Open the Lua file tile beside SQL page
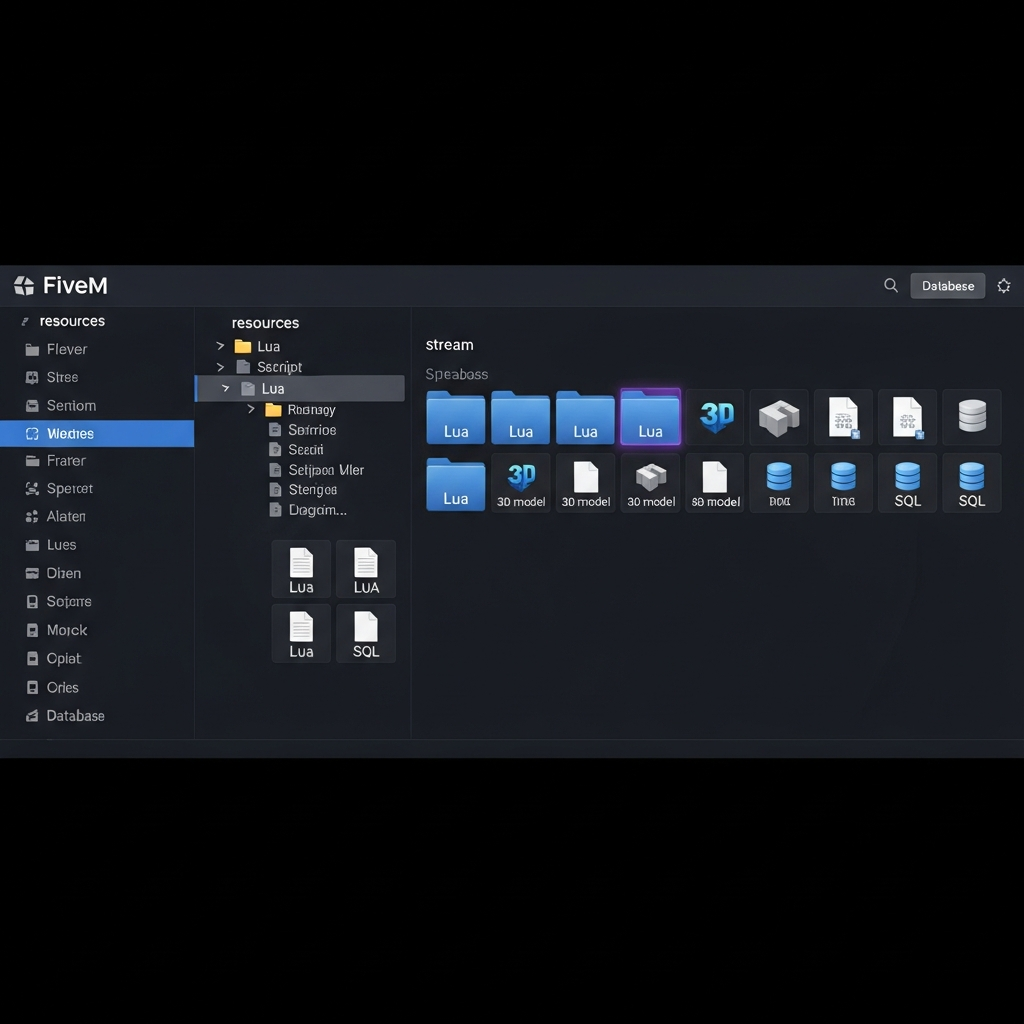 pos(301,633)
